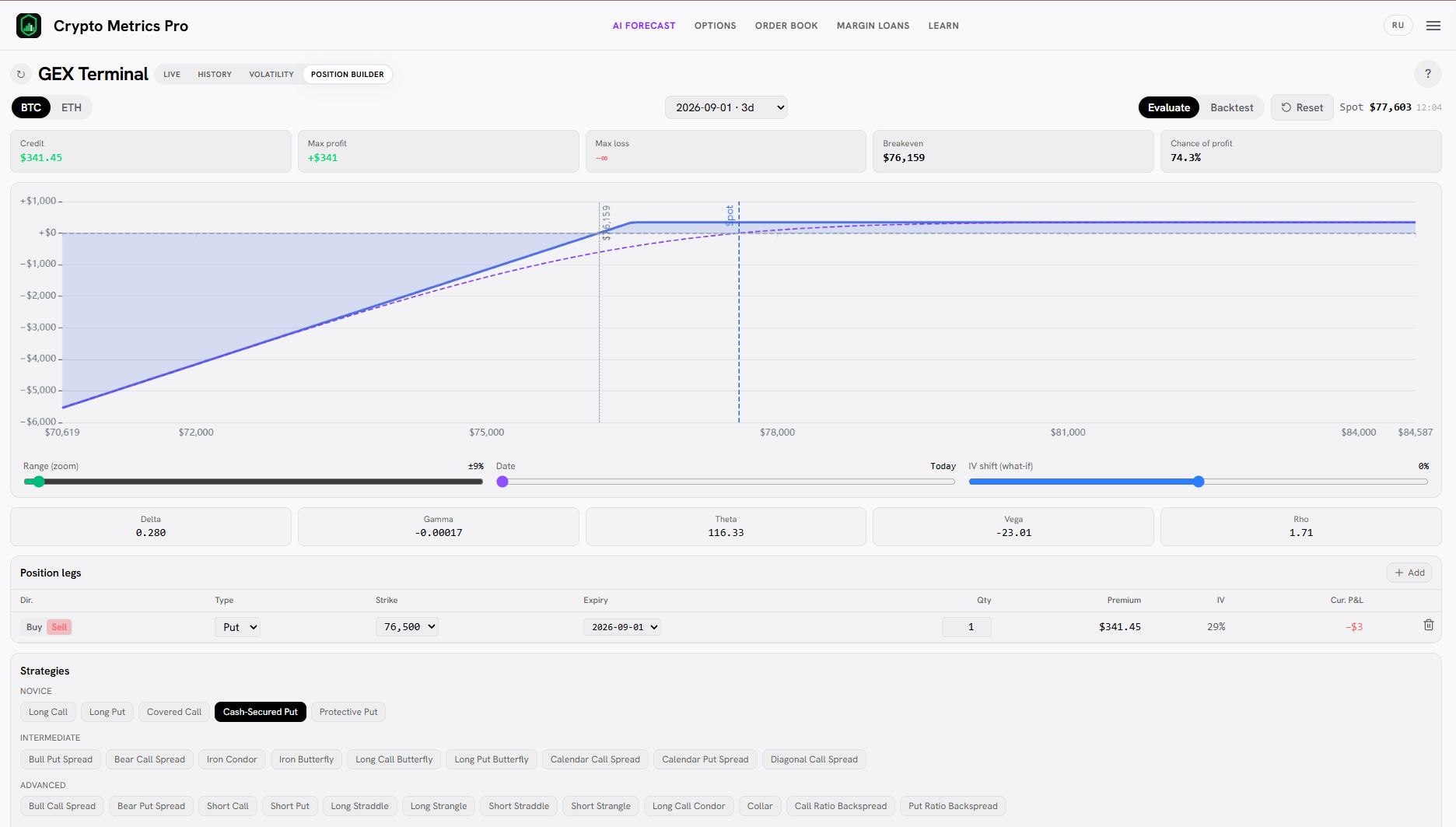
Task: Choose the Diagonal Call Spread strategy
Action: coord(814,759)
